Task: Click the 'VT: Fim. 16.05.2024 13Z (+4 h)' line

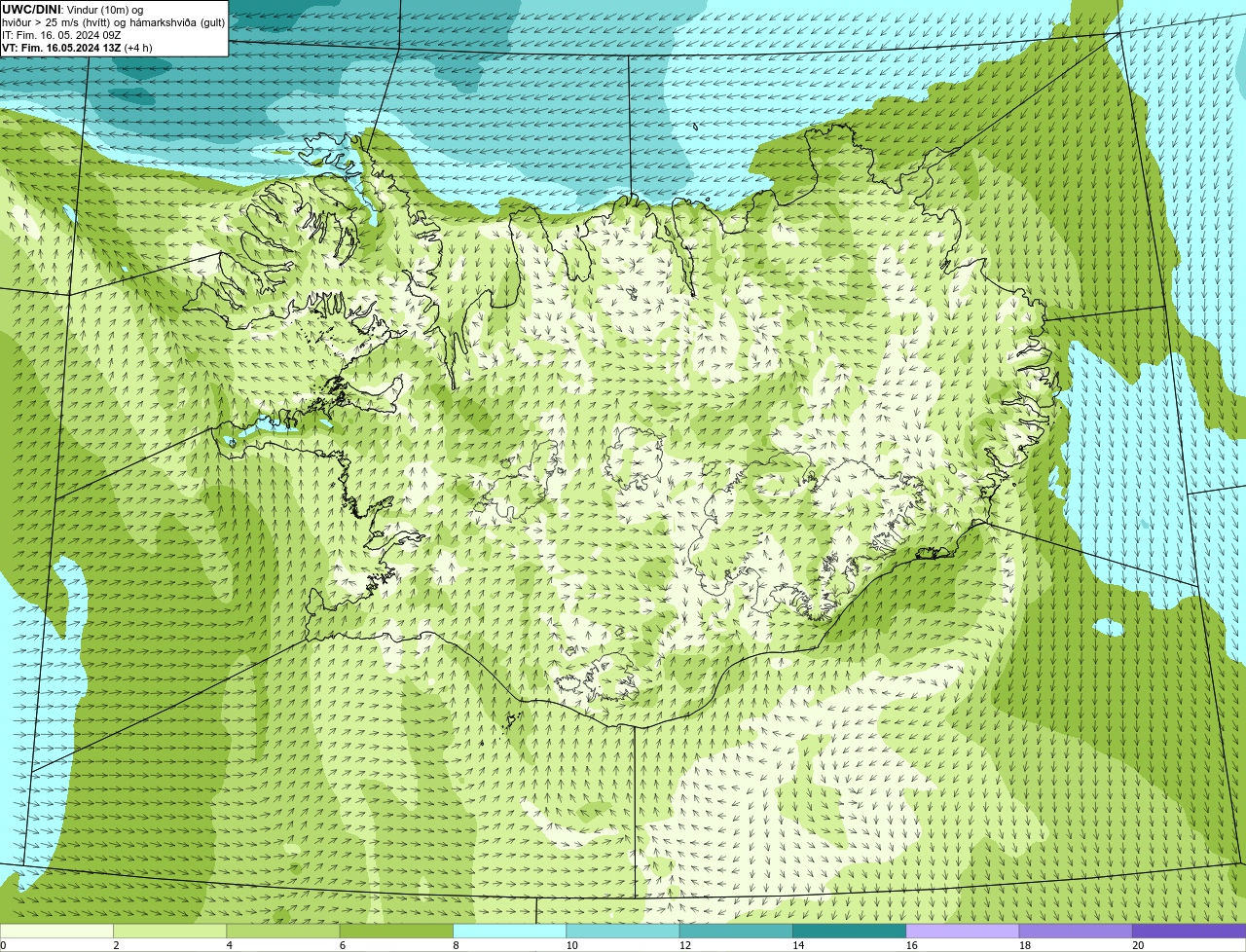Action: click(x=77, y=48)
